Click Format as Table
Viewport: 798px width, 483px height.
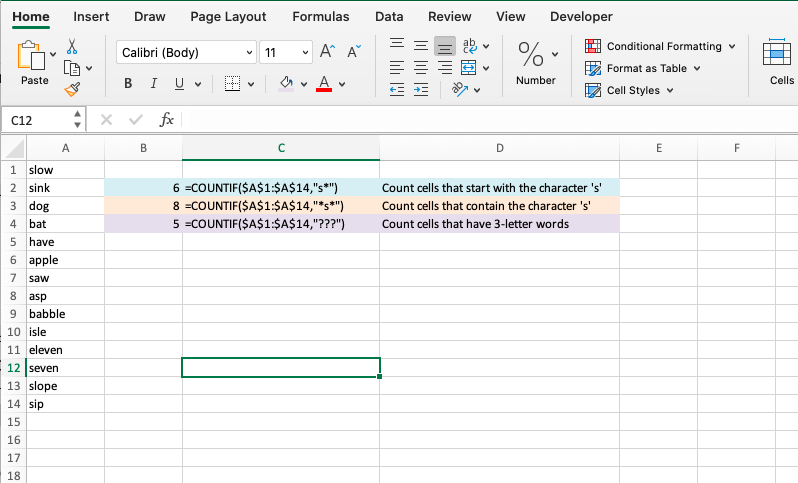coord(643,68)
